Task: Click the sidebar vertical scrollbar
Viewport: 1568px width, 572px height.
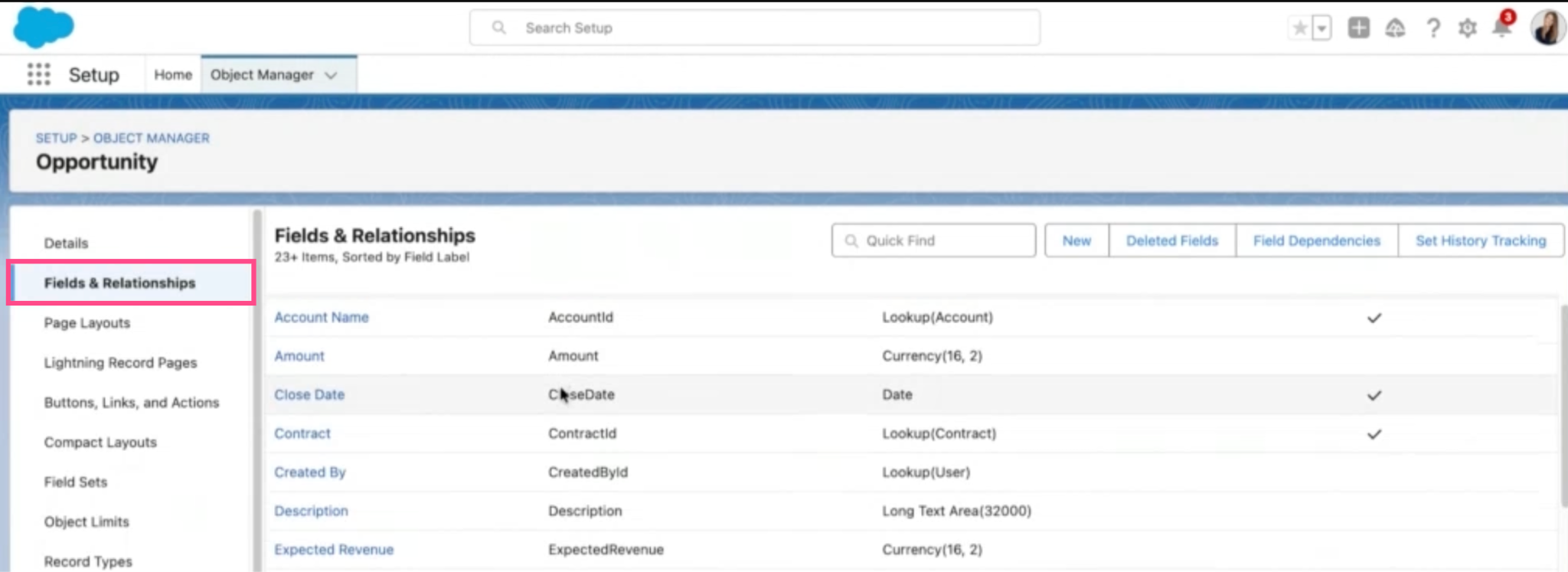Action: 257,391
